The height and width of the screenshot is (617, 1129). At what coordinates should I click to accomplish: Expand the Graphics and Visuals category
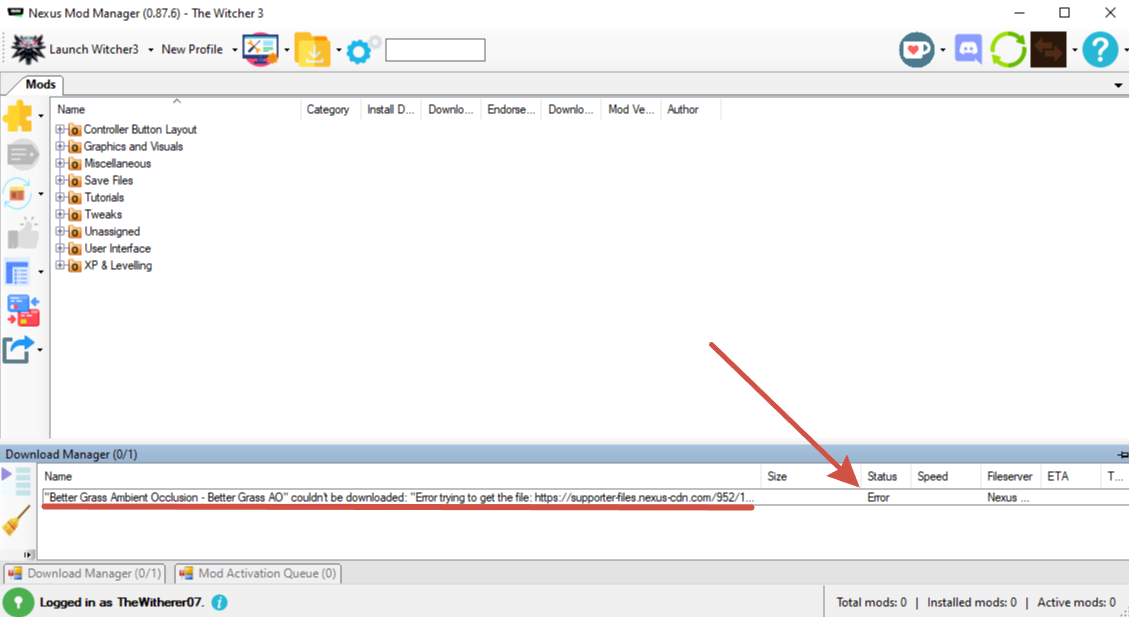click(60, 146)
